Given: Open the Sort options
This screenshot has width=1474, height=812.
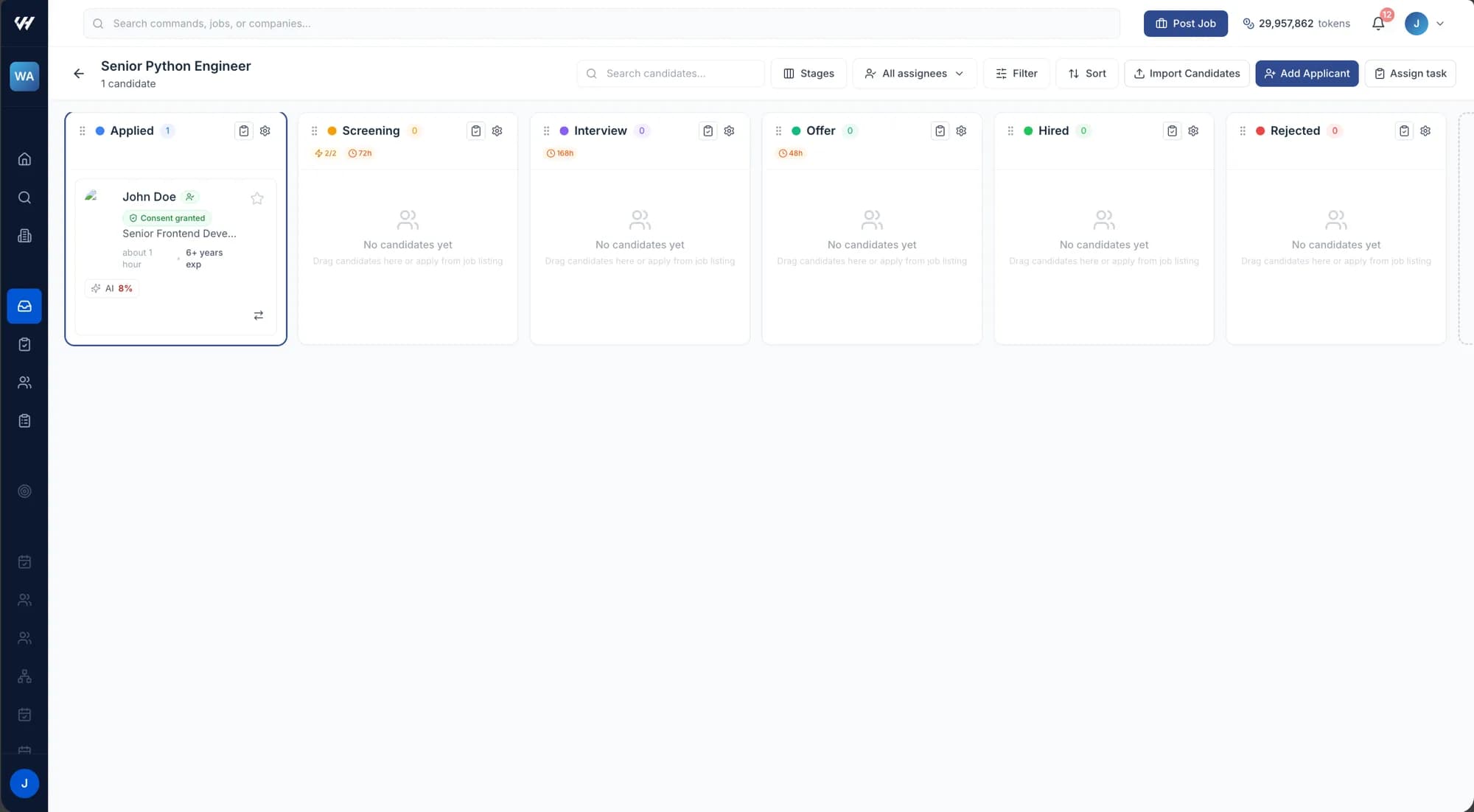Looking at the screenshot, I should click(1087, 74).
